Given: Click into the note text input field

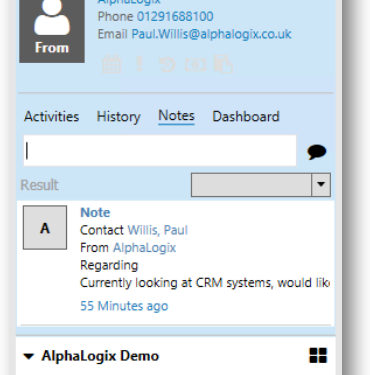Looking at the screenshot, I should [x=160, y=151].
